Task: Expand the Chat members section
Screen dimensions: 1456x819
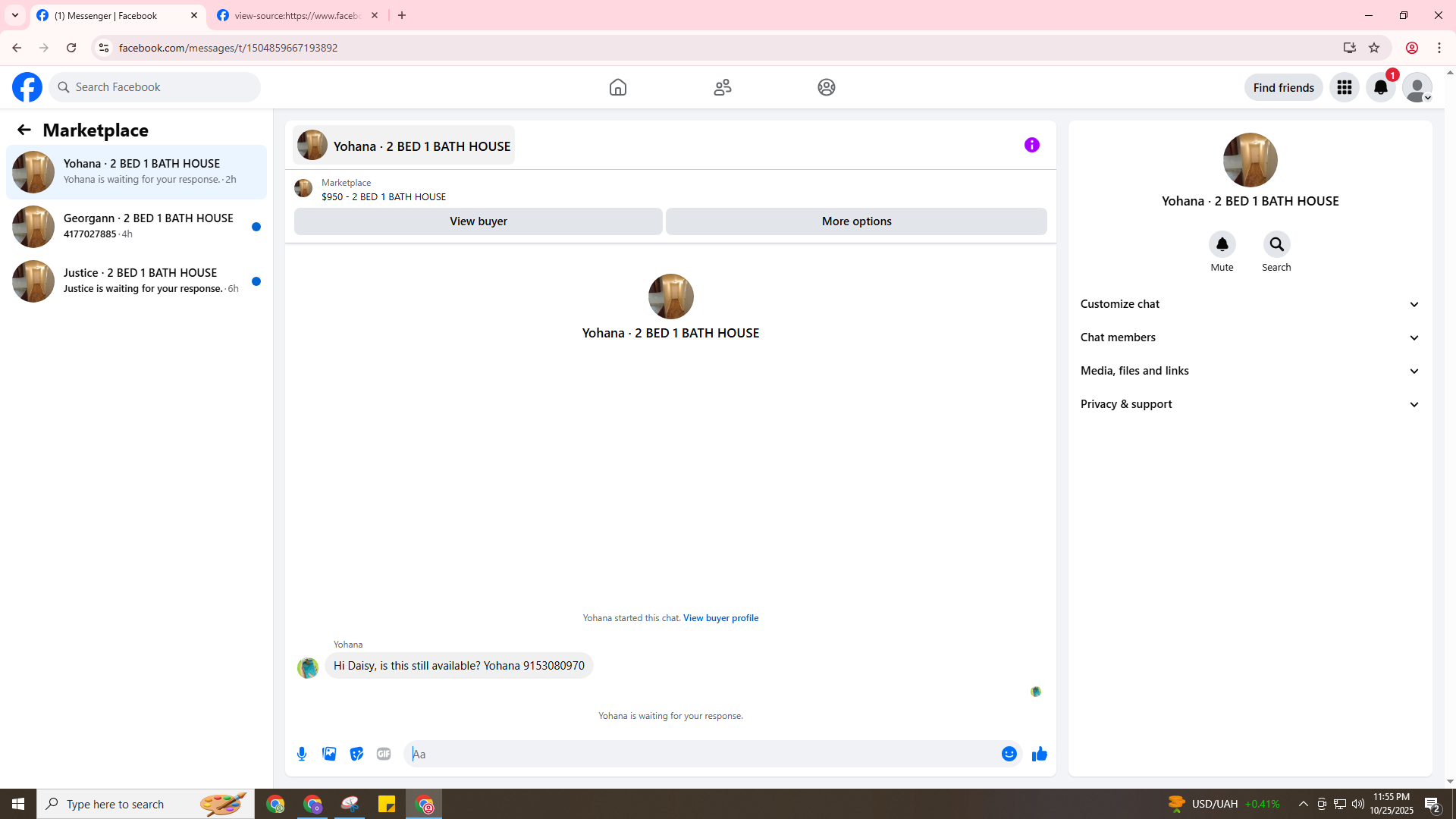Action: [x=1249, y=337]
